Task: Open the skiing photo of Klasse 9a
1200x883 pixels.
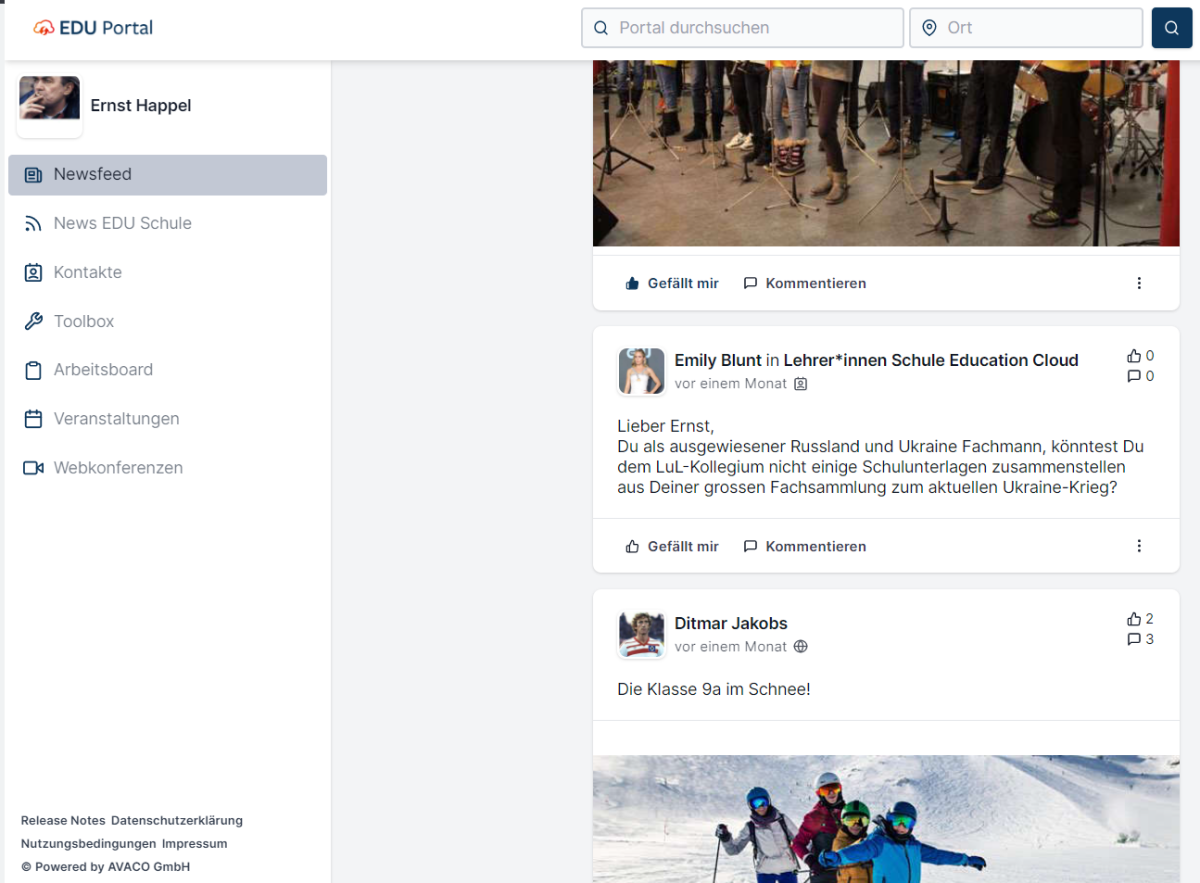Action: pyautogui.click(x=886, y=818)
